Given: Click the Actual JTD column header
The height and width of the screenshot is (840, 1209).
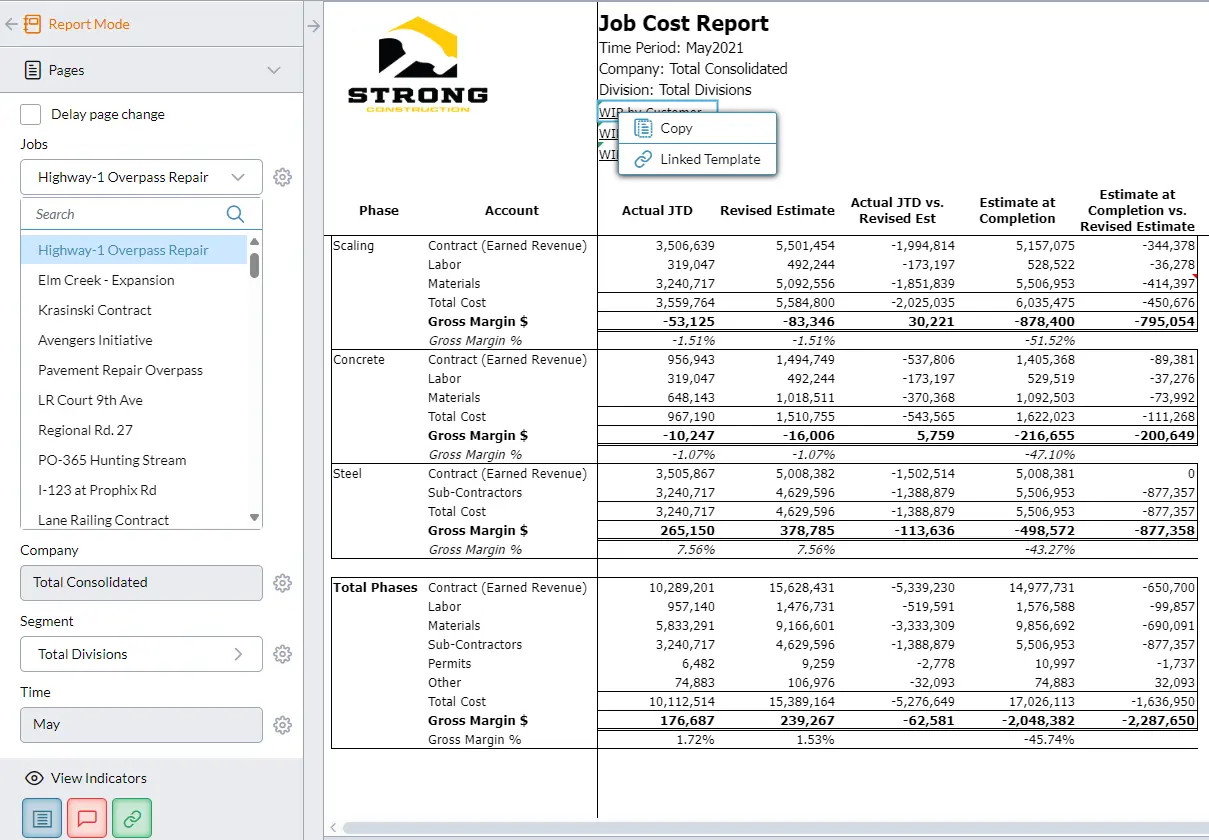Looking at the screenshot, I should (x=657, y=210).
